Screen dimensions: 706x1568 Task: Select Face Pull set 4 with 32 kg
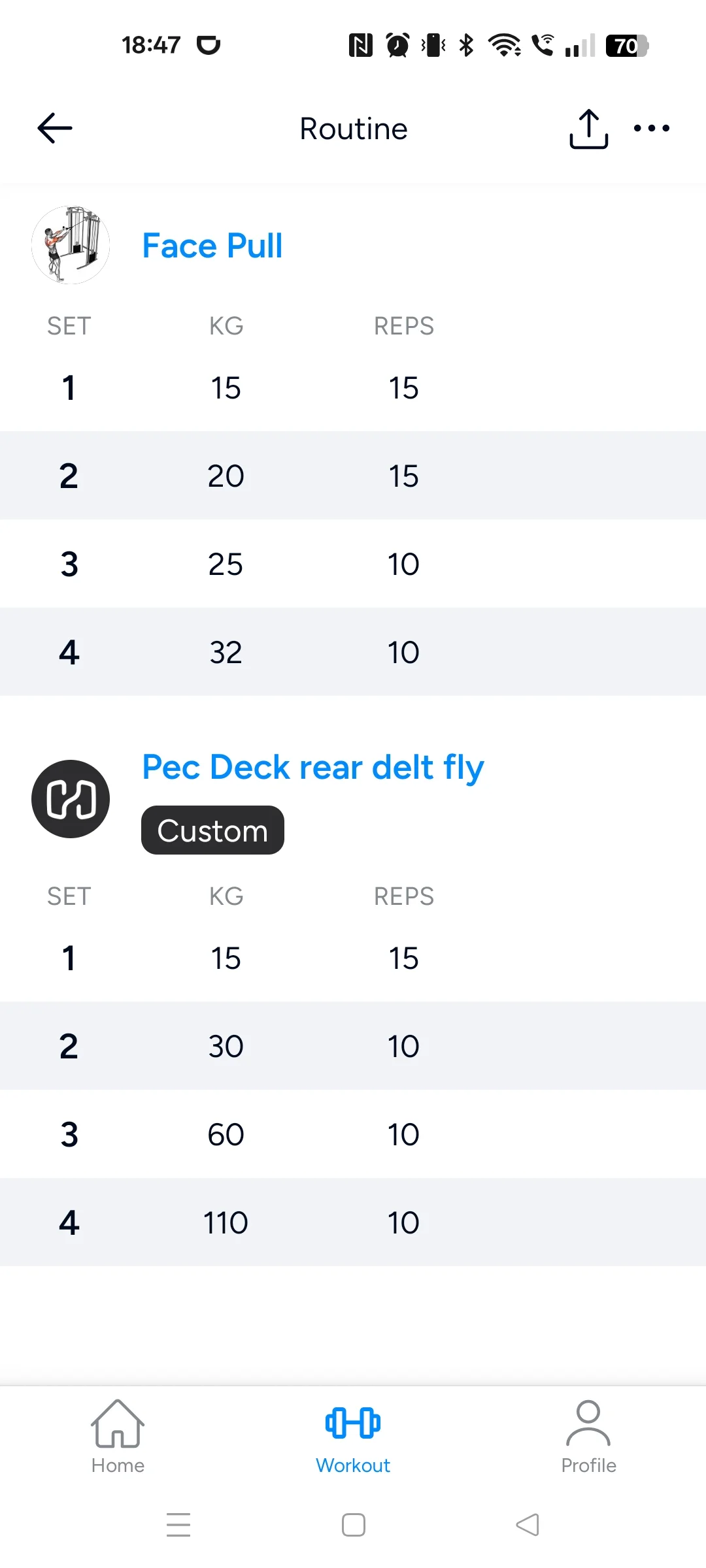point(353,652)
